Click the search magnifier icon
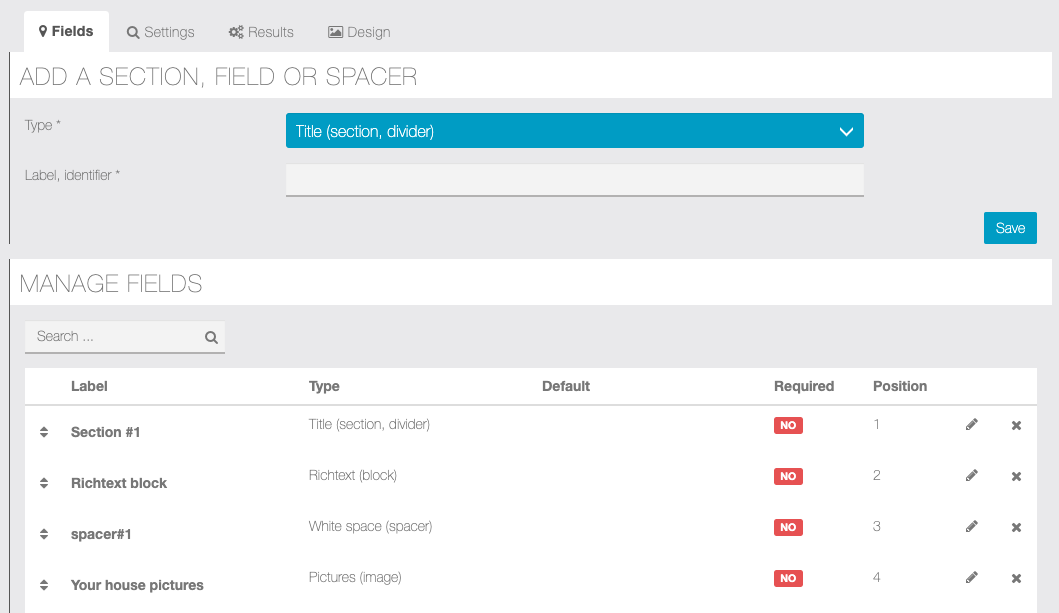 [x=211, y=337]
